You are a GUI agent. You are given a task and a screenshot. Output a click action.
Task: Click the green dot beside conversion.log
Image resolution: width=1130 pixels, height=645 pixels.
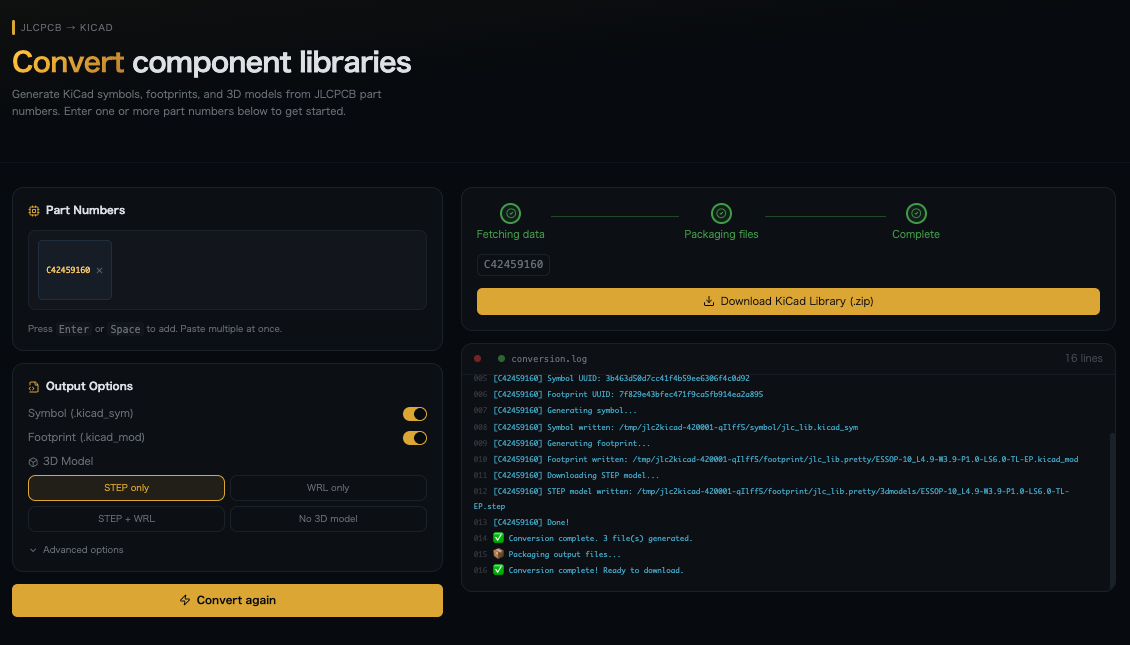502,358
